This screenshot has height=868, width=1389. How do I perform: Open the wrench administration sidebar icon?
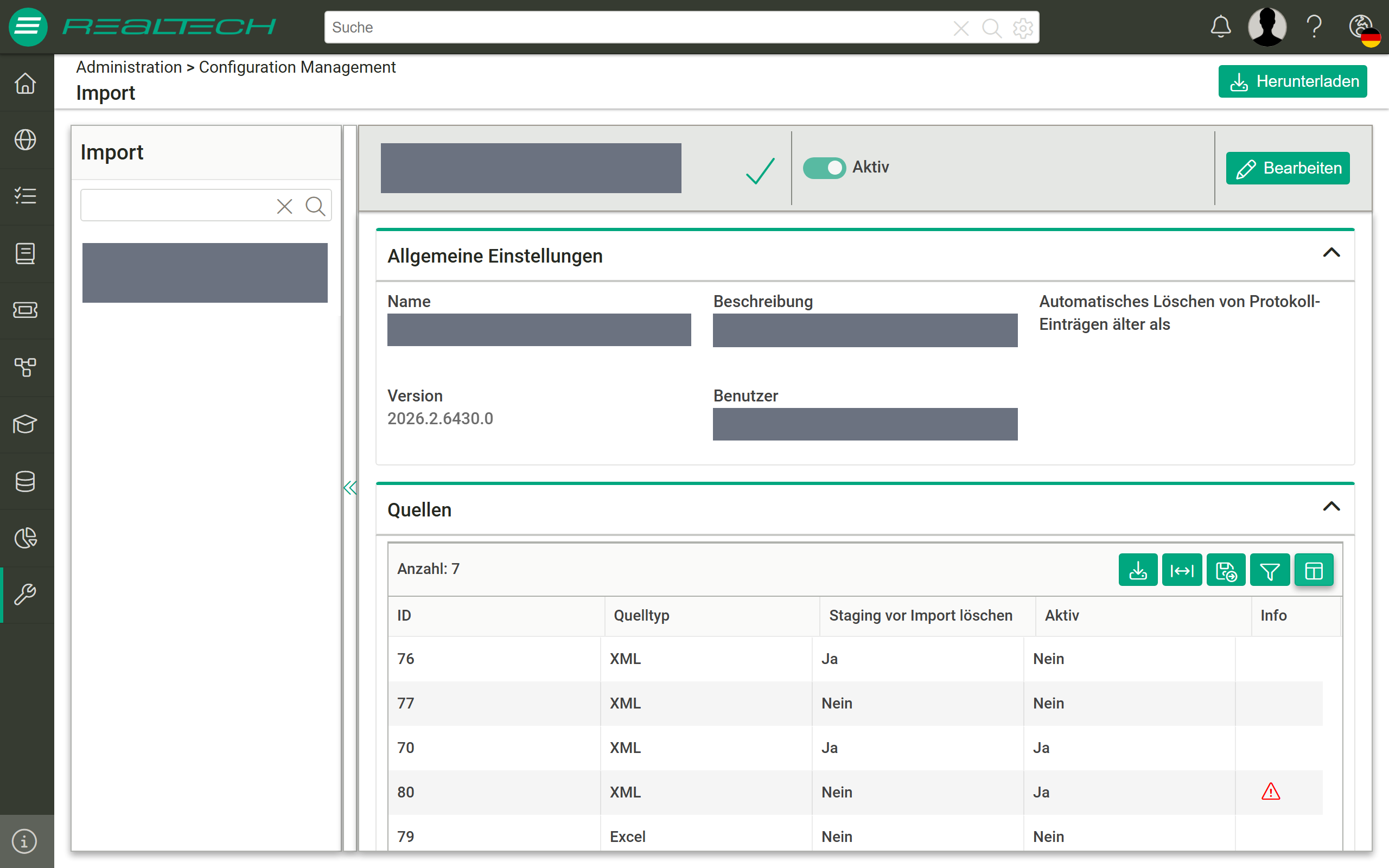[26, 595]
